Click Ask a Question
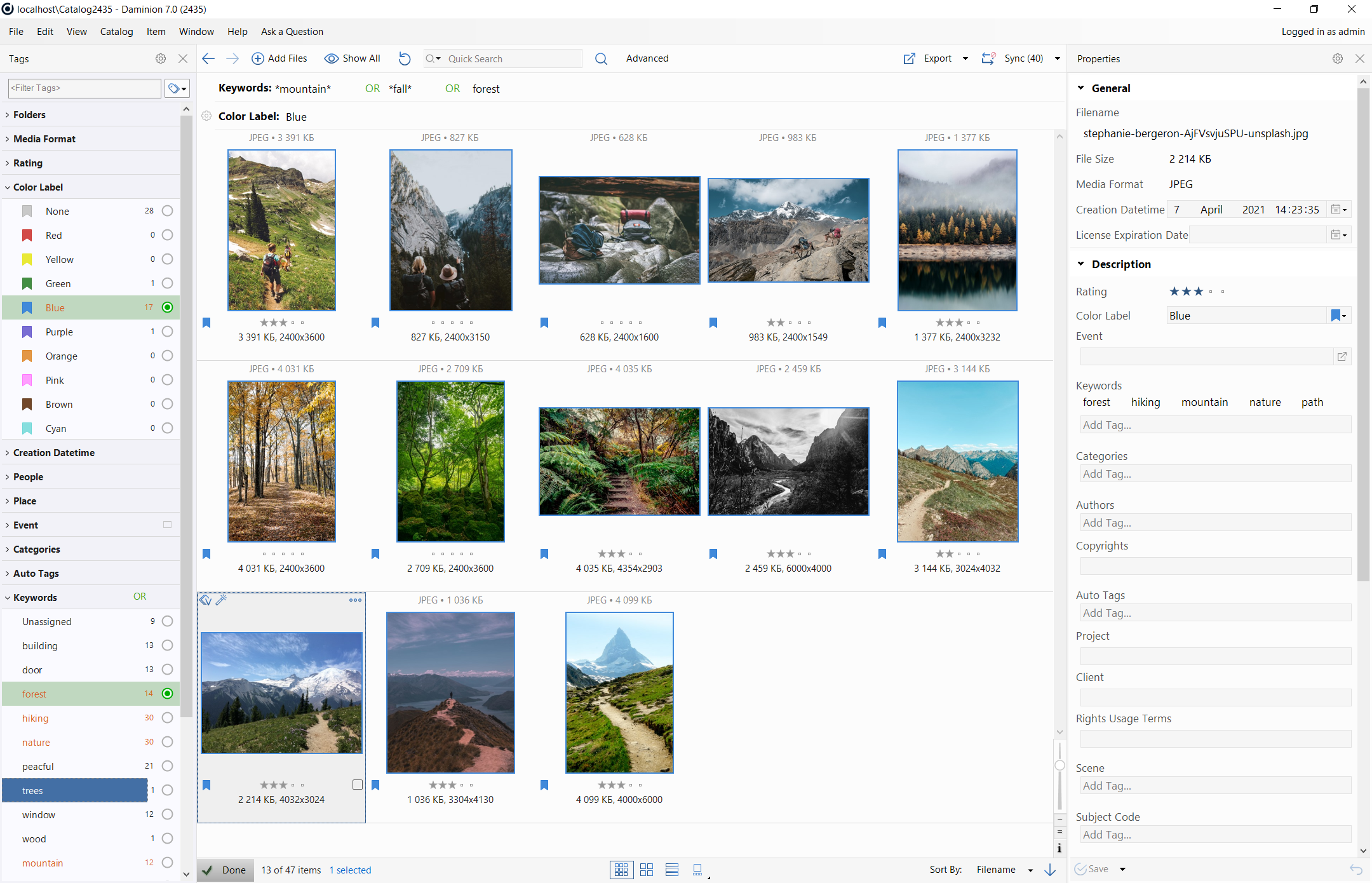This screenshot has width=1372, height=883. (292, 32)
